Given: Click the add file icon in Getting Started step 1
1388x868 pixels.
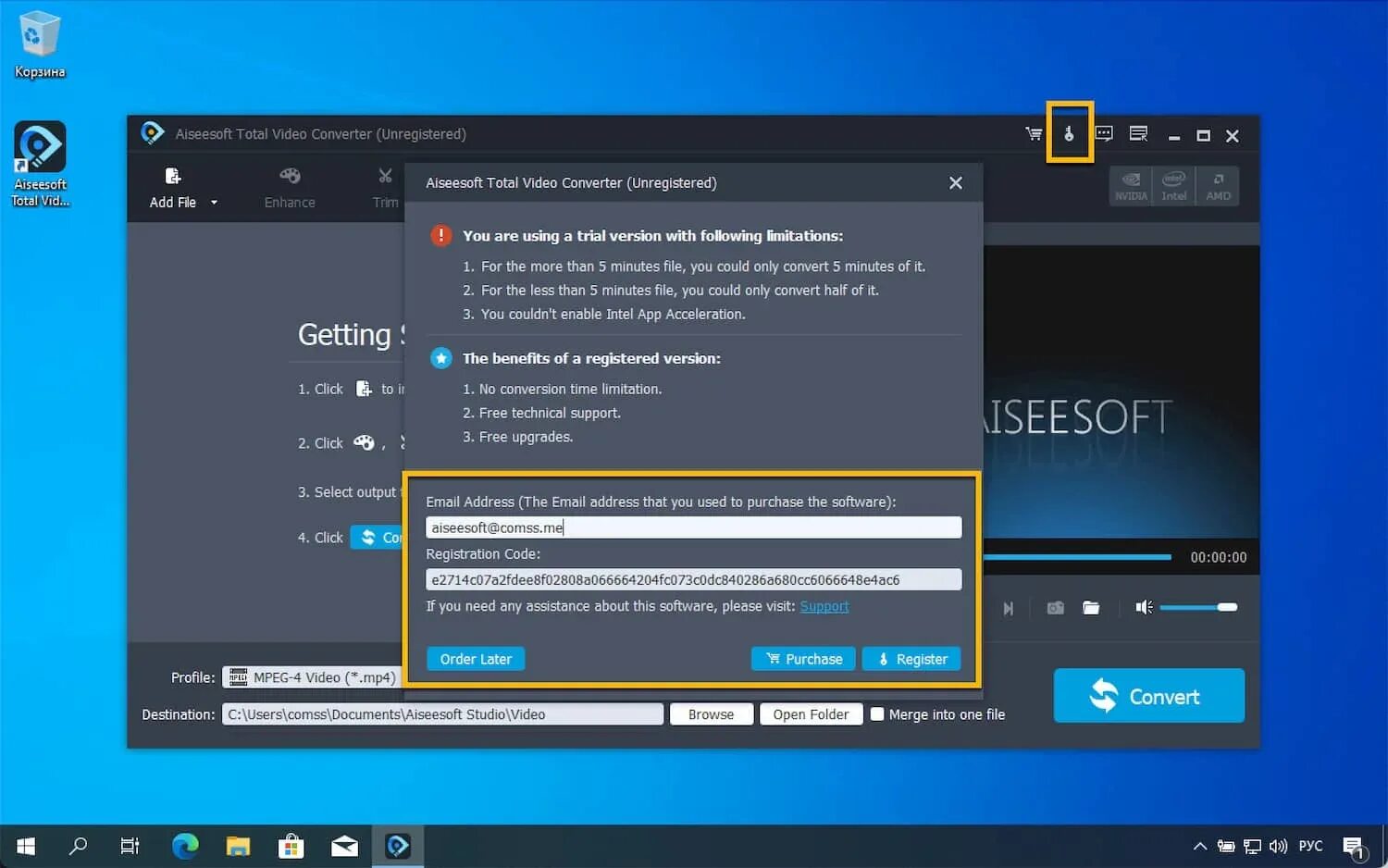Looking at the screenshot, I should coord(364,389).
